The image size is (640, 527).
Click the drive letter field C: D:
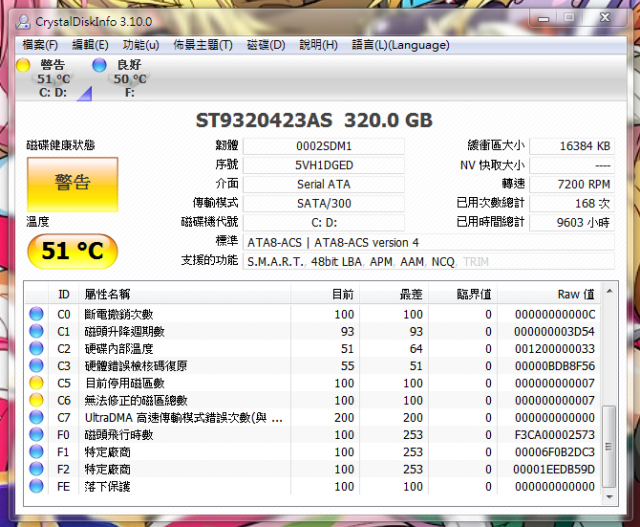324,222
